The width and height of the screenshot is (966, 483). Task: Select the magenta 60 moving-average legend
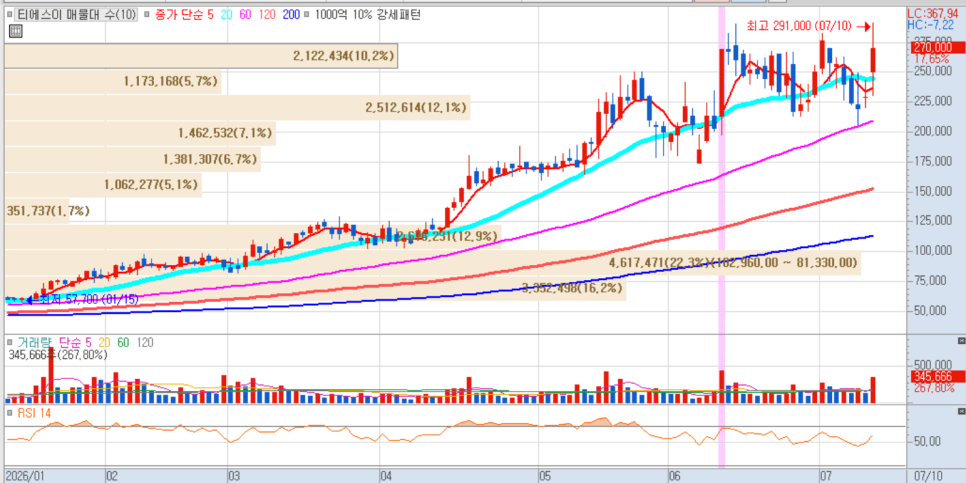click(x=245, y=15)
